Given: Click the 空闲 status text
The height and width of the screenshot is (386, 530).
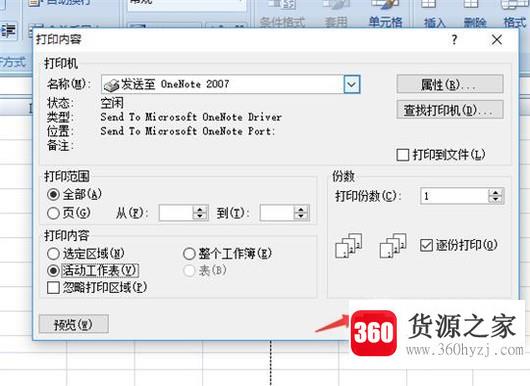Looking at the screenshot, I should [112, 103].
